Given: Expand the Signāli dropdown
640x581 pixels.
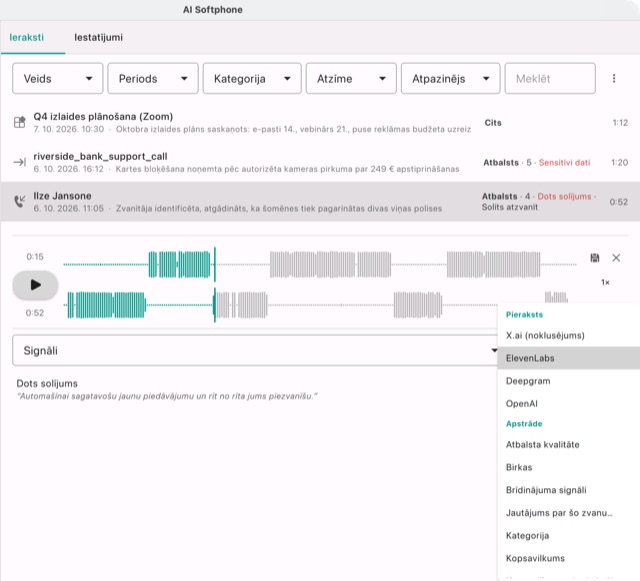Looking at the screenshot, I should tap(256, 350).
